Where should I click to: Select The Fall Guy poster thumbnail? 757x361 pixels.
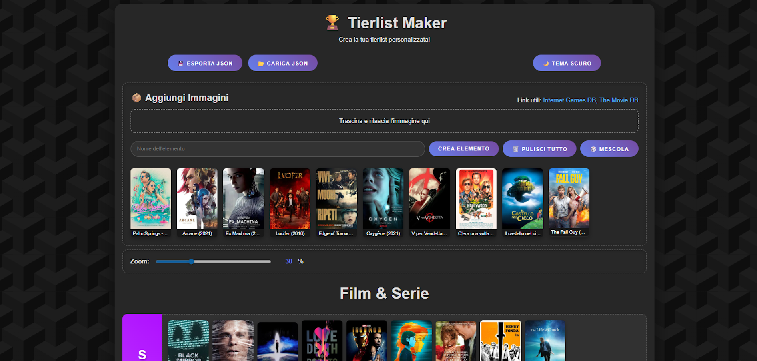click(569, 198)
